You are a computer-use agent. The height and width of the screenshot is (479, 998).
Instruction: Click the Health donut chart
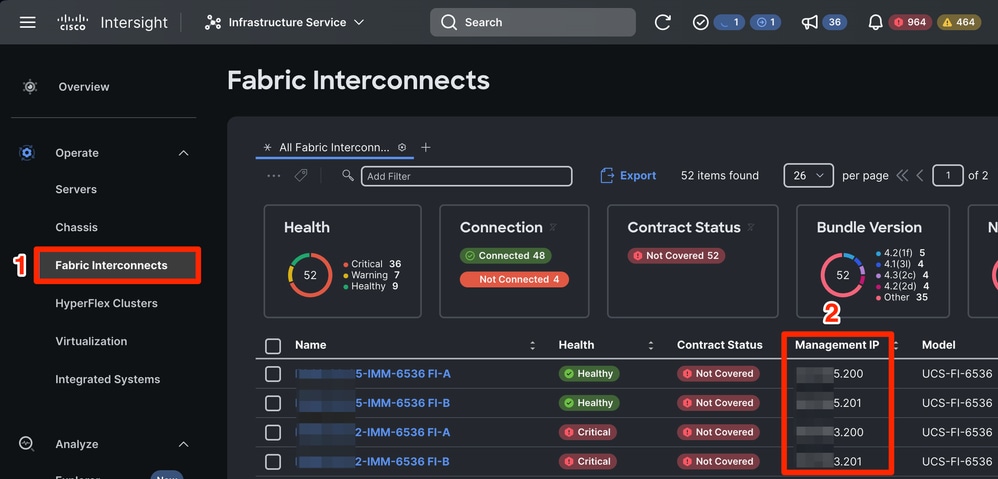(310, 275)
